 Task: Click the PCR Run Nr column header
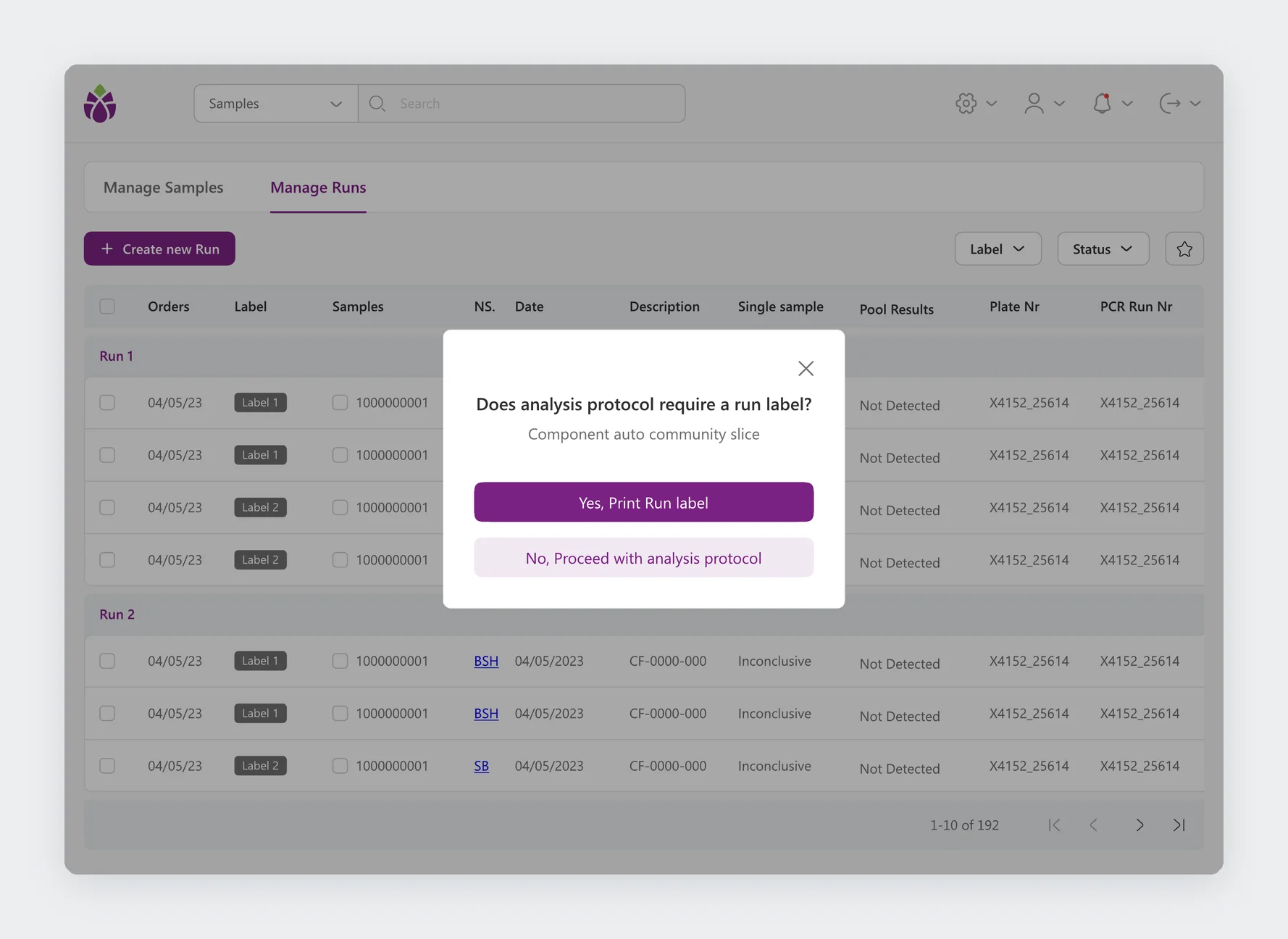coord(1136,306)
